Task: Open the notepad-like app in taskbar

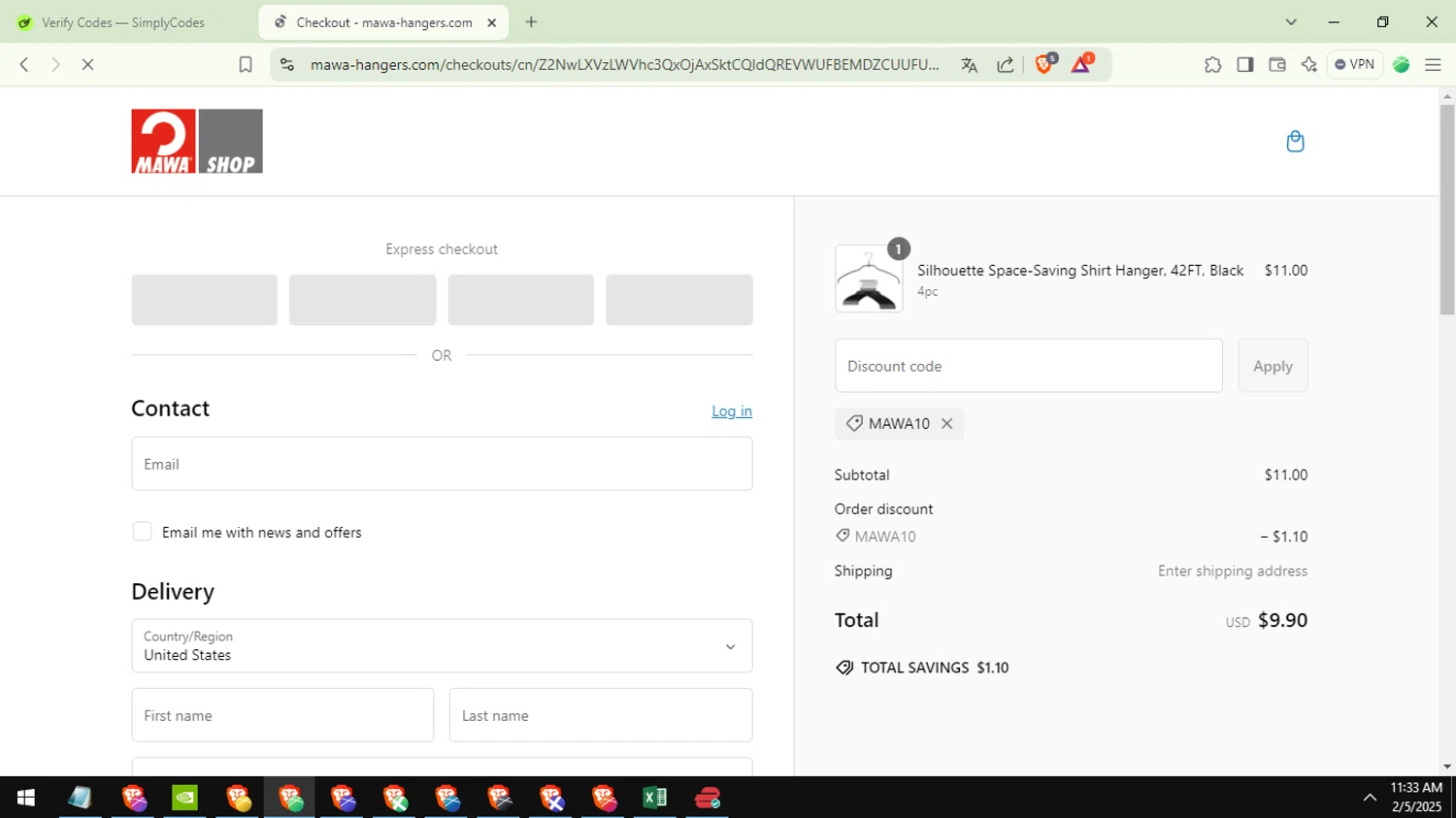Action: pyautogui.click(x=80, y=798)
